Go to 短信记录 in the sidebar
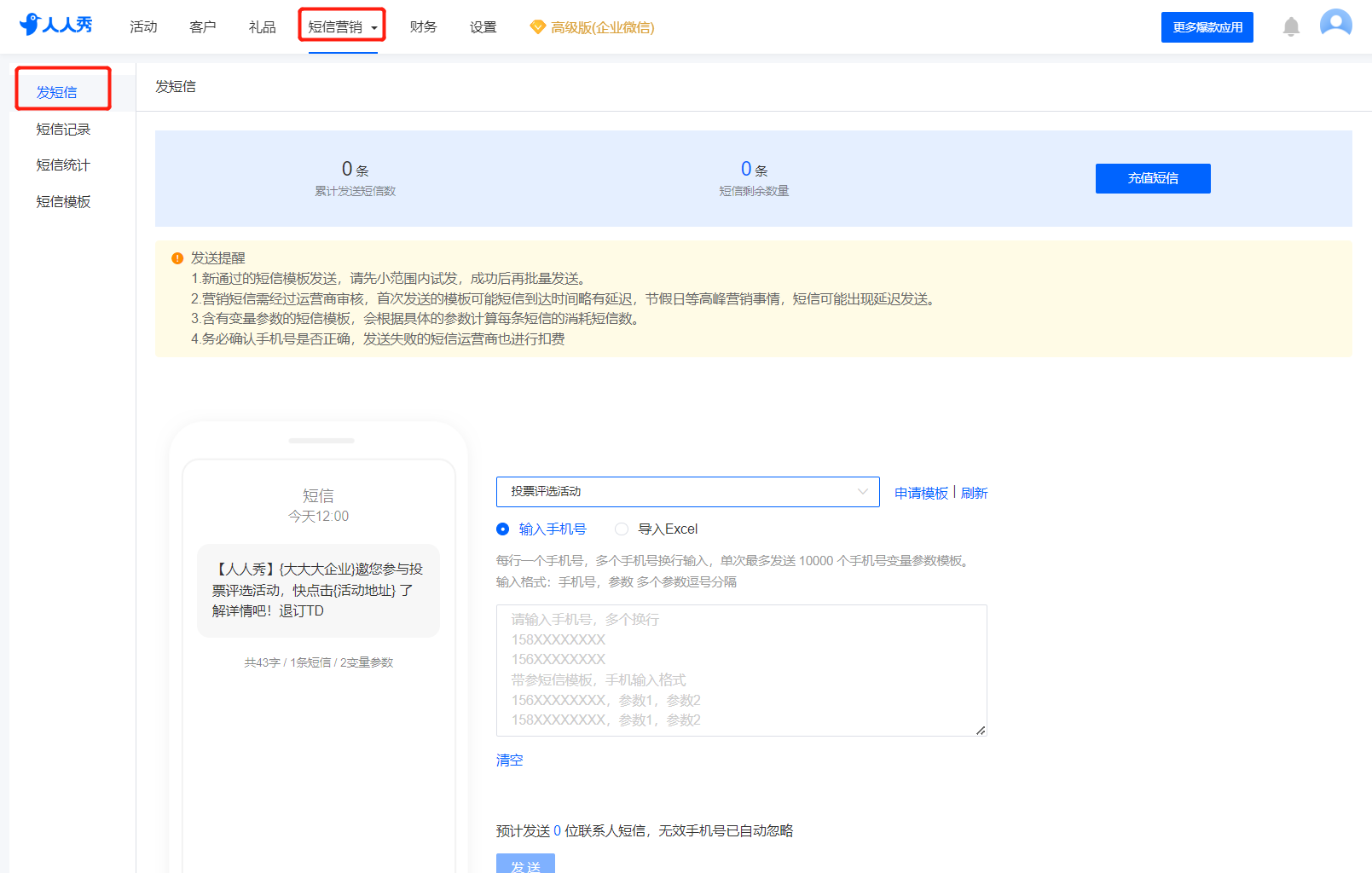Image resolution: width=1372 pixels, height=873 pixels. (x=63, y=130)
